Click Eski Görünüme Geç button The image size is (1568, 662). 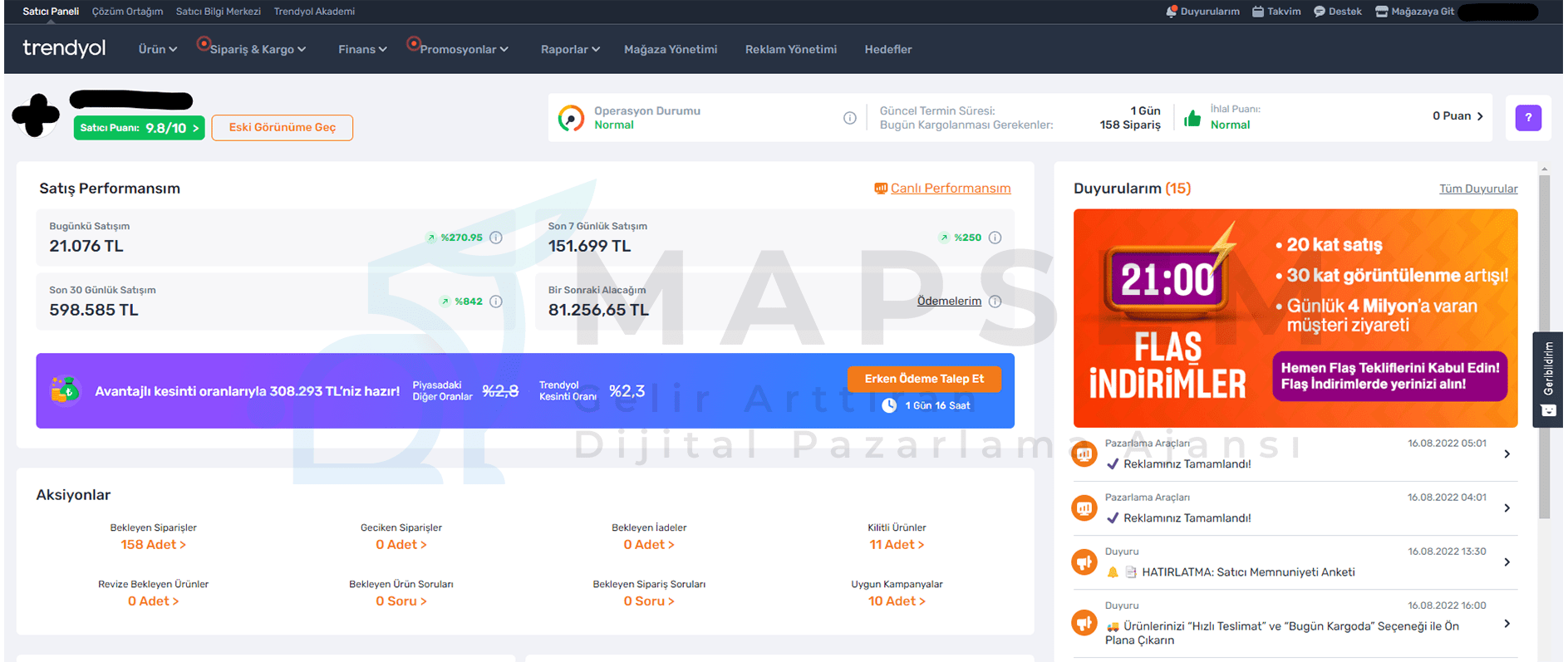point(283,128)
